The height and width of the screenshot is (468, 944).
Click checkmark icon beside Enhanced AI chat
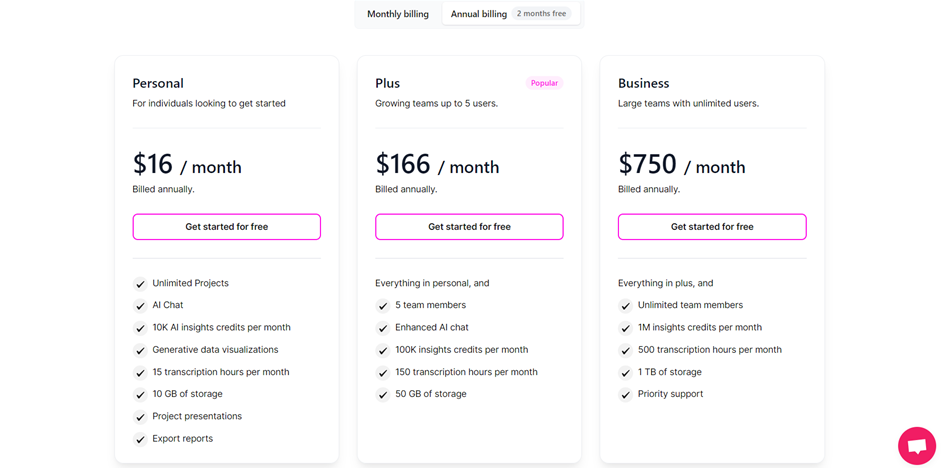tap(382, 328)
